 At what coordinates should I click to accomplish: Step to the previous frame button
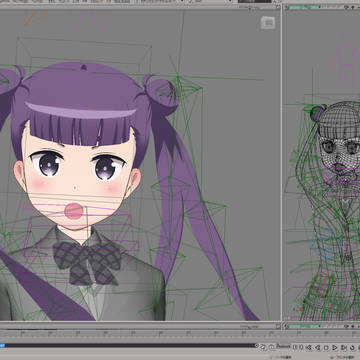309,347
